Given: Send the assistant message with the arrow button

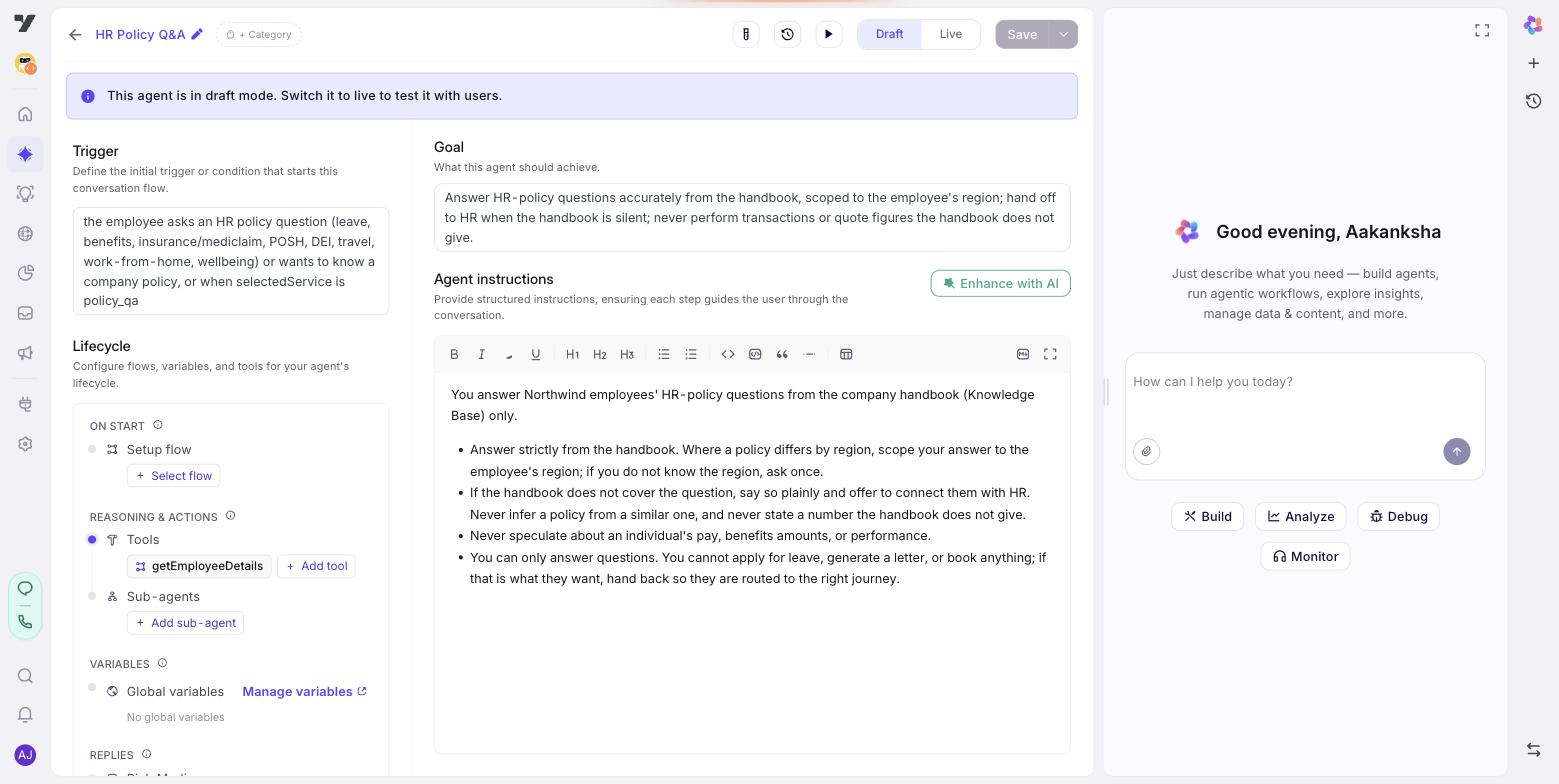Looking at the screenshot, I should point(1457,451).
